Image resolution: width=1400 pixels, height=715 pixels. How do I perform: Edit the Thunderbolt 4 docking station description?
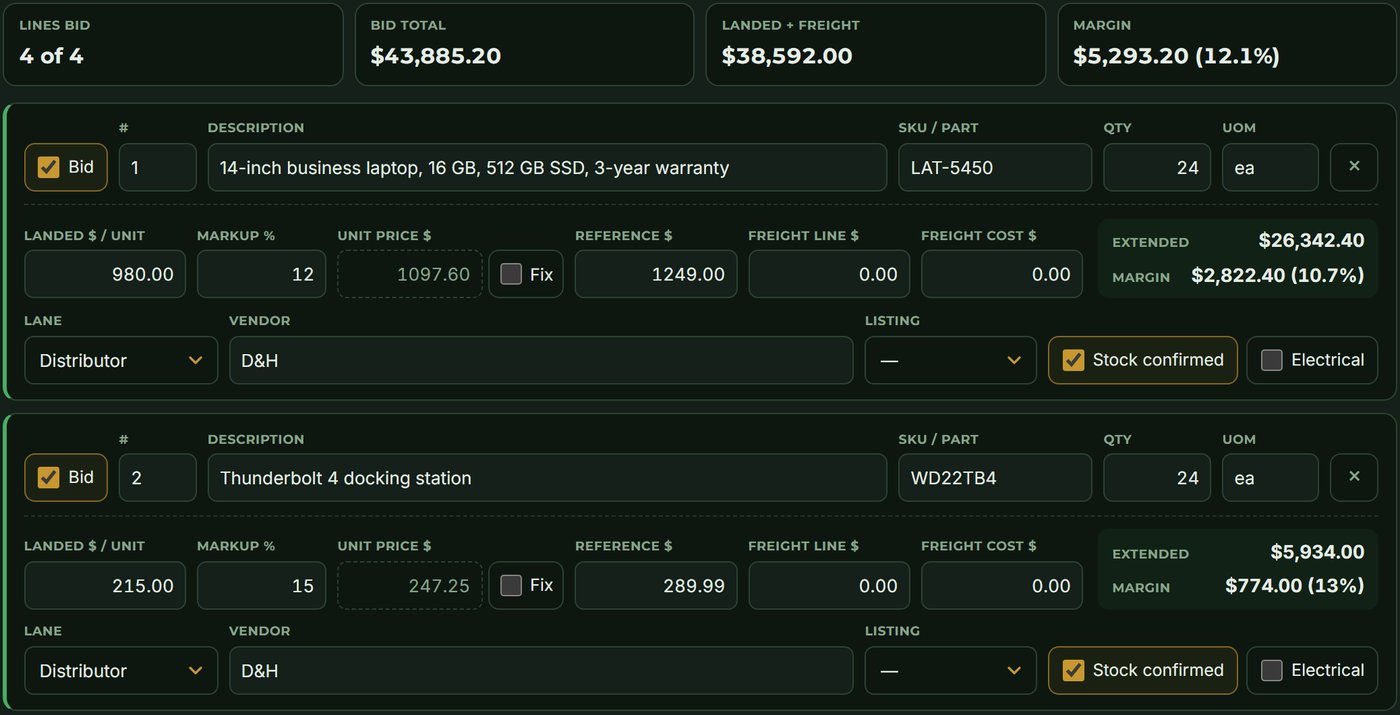point(547,477)
